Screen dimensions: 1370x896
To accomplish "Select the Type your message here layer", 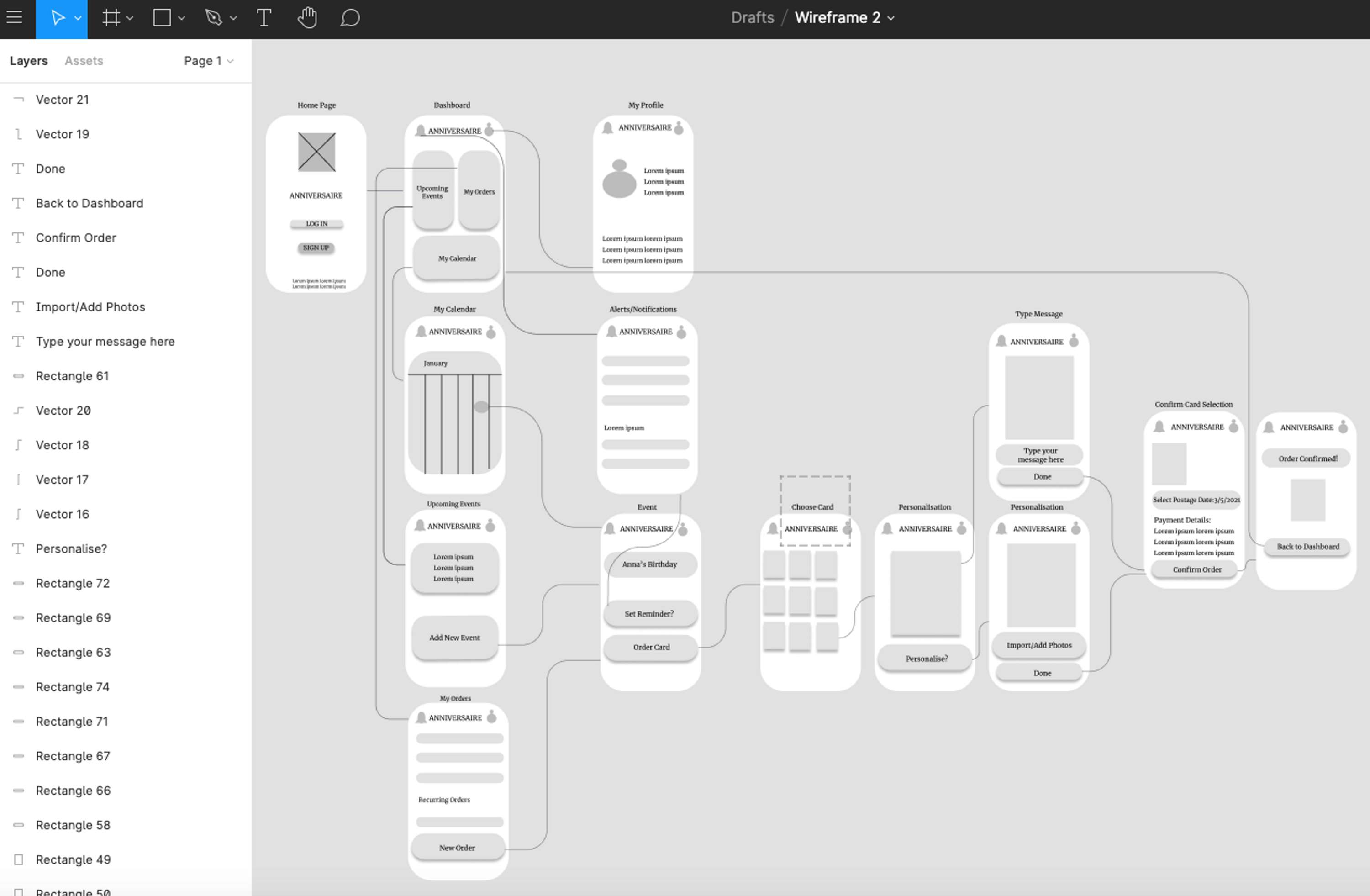I will [126, 341].
